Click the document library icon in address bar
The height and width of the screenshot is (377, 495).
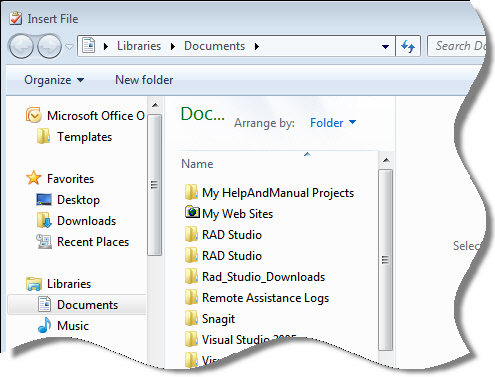89,46
